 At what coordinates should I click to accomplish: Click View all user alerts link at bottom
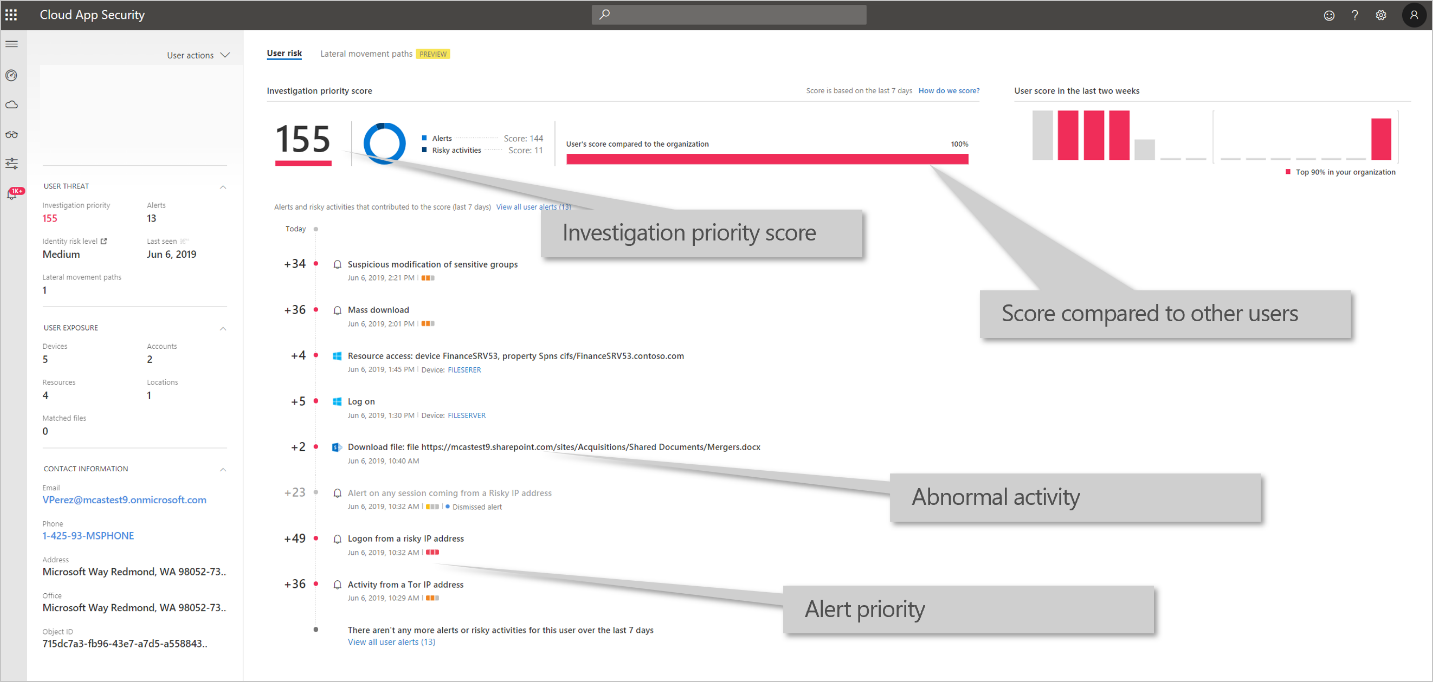(391, 642)
